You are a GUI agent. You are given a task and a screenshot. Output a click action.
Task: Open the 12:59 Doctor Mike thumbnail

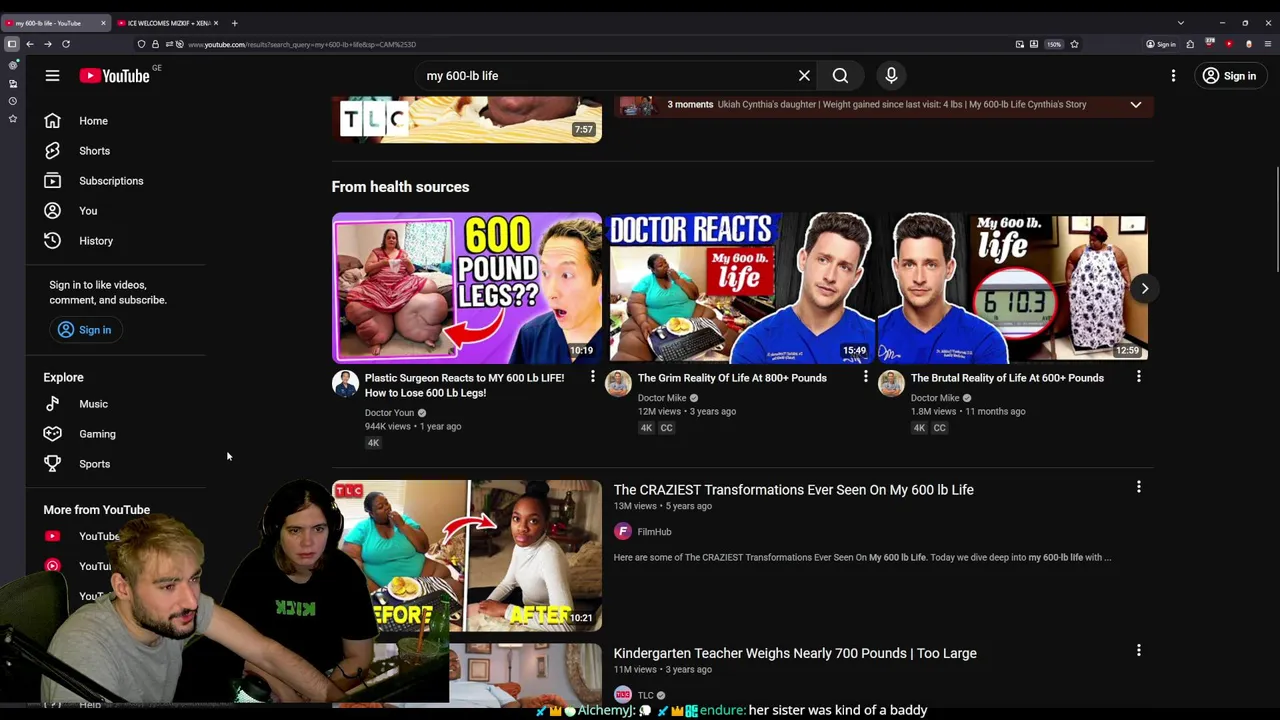coord(1013,288)
